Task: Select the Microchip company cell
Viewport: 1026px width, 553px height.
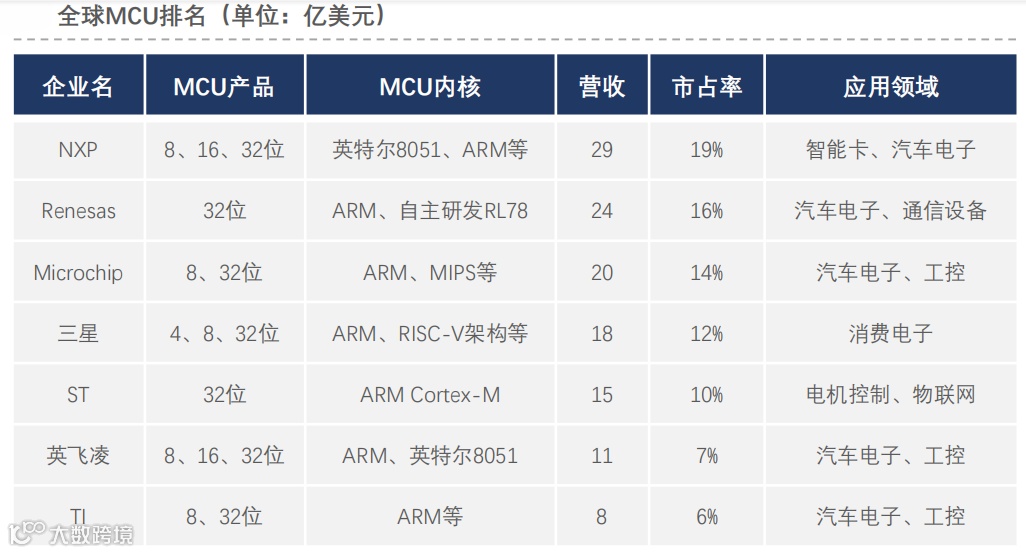Action: (79, 272)
